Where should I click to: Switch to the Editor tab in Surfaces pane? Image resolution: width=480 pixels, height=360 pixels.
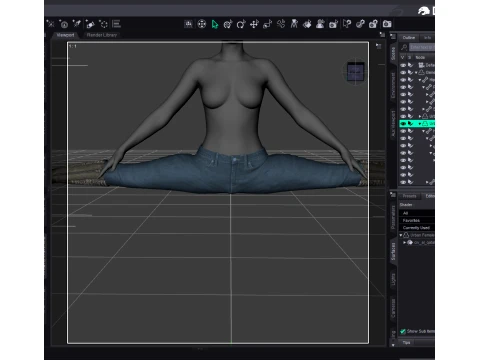(x=429, y=196)
